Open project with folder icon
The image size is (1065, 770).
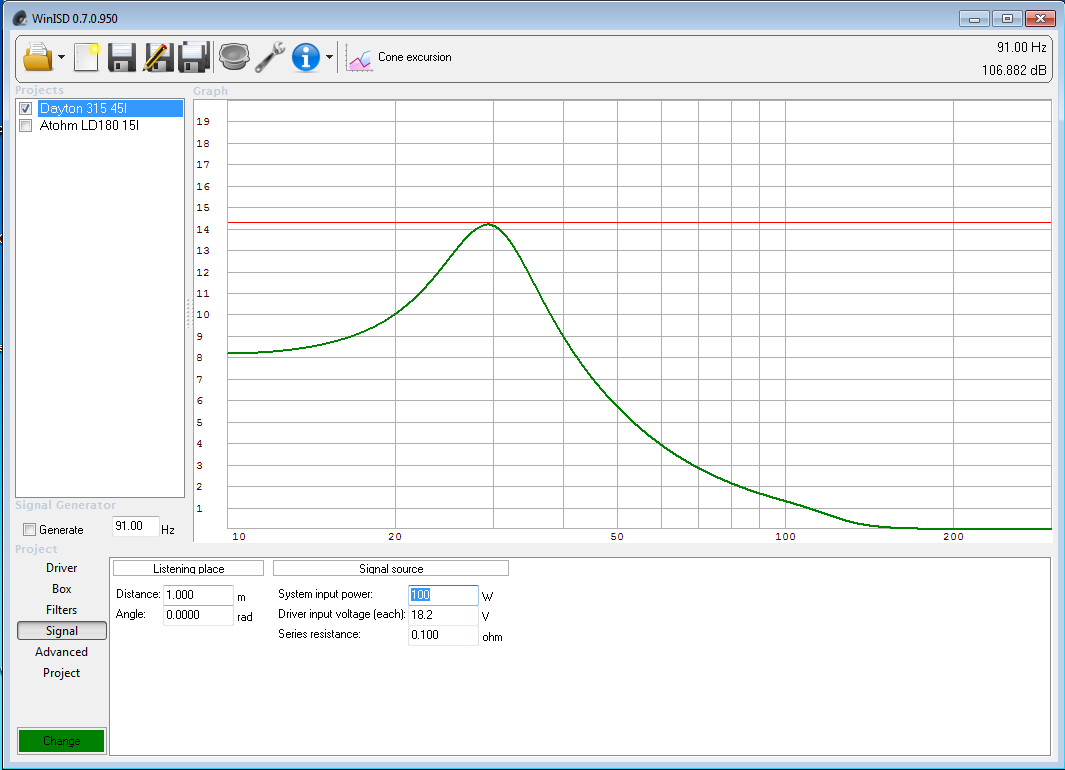(x=38, y=57)
